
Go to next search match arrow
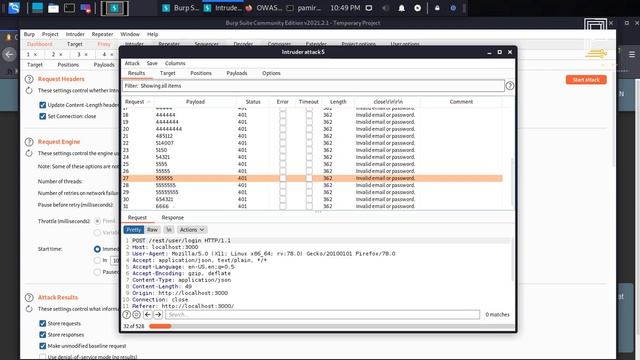click(158, 314)
